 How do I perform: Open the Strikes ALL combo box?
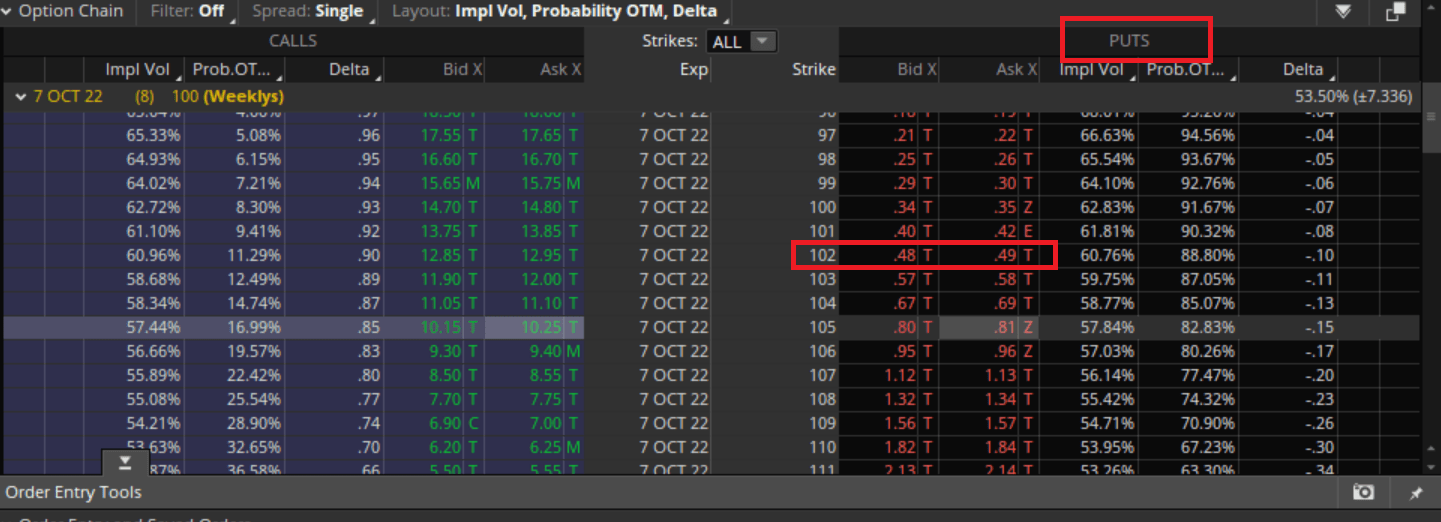(x=741, y=41)
